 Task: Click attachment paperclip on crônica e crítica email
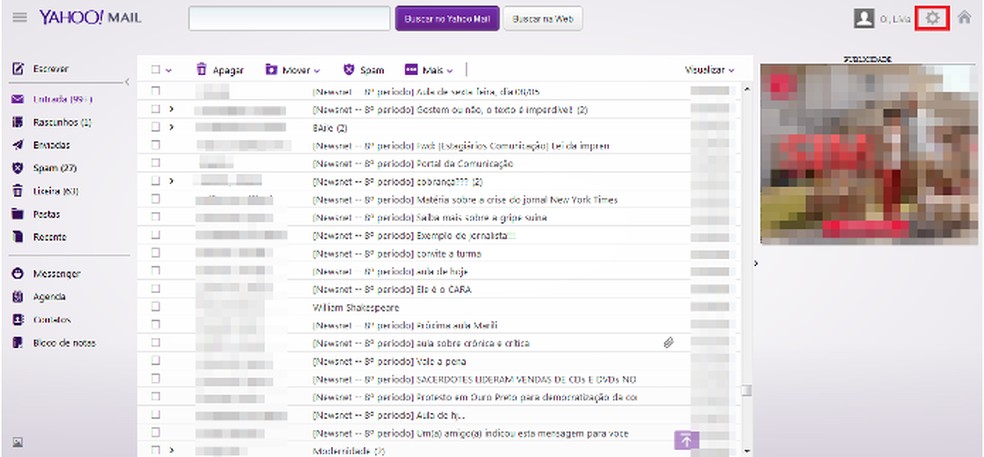click(668, 343)
